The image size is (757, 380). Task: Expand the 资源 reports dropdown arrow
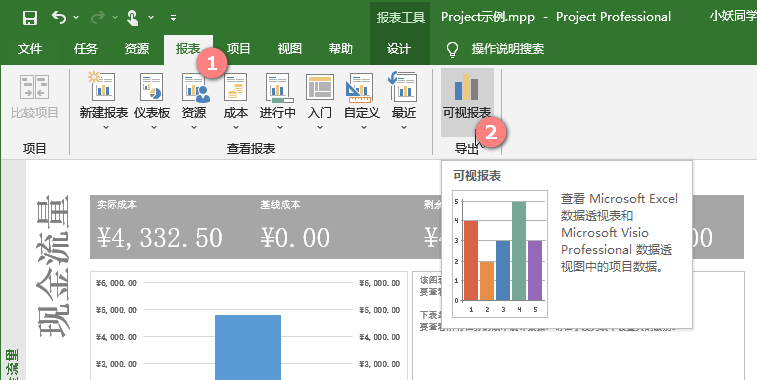click(194, 127)
